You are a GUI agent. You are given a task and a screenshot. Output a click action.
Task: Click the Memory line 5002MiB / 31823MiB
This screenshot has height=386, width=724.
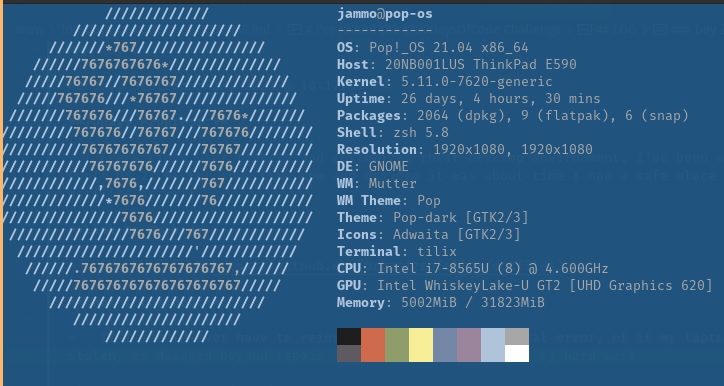[440, 303]
